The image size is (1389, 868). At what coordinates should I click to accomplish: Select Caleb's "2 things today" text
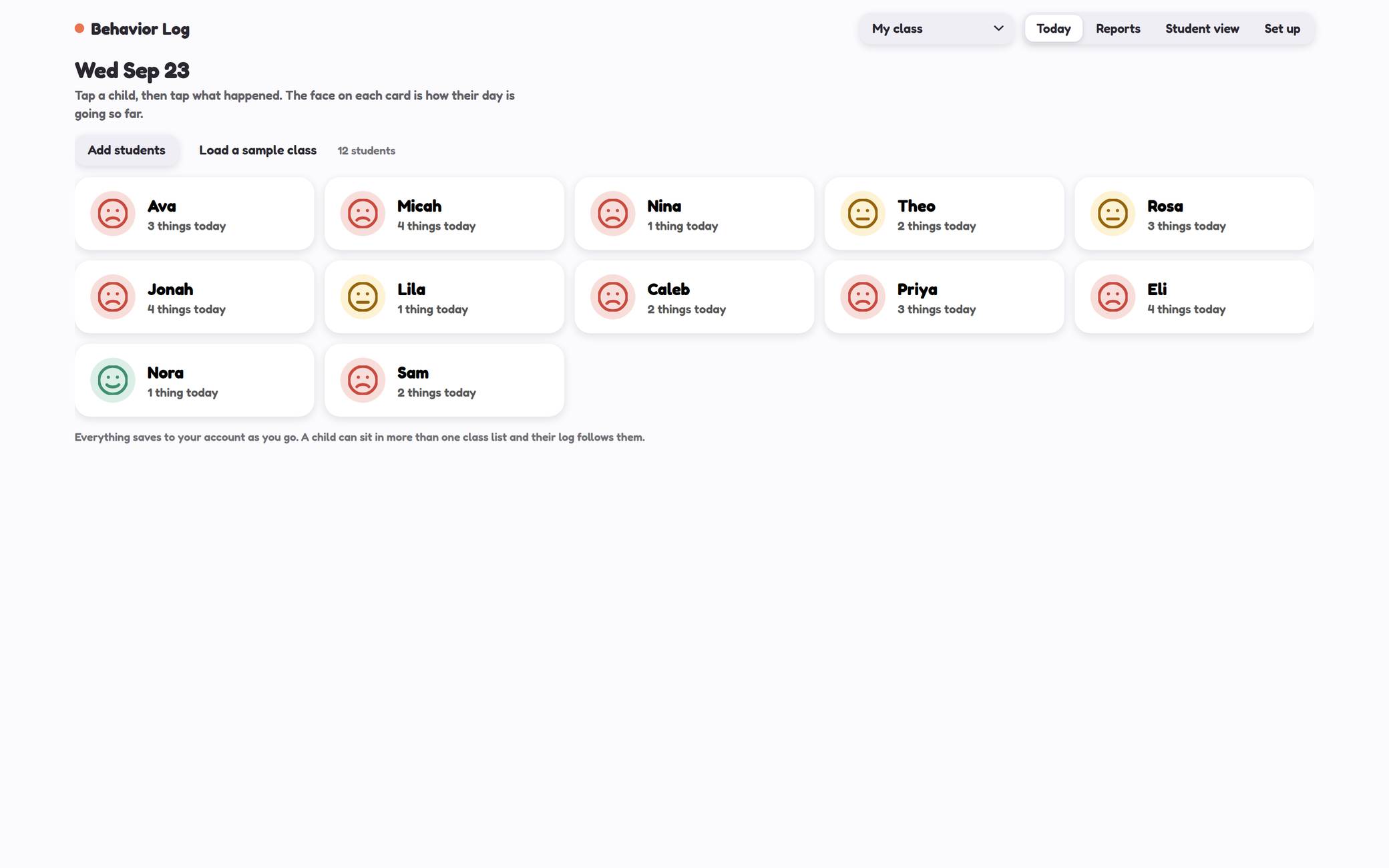[x=686, y=310]
